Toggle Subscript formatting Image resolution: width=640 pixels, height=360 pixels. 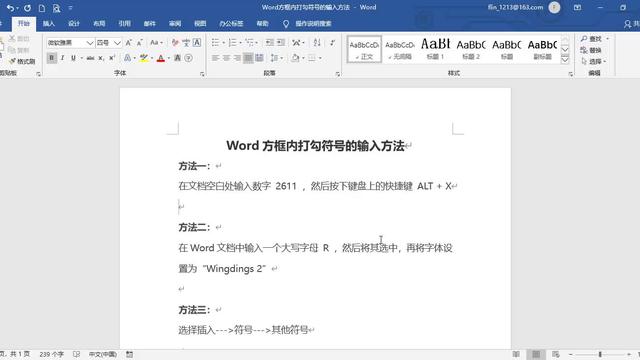point(101,58)
